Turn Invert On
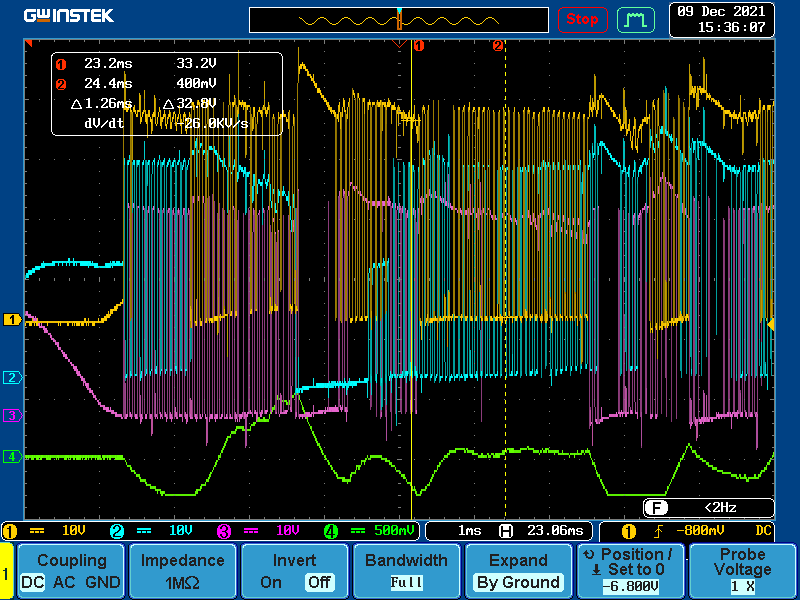 [270, 582]
